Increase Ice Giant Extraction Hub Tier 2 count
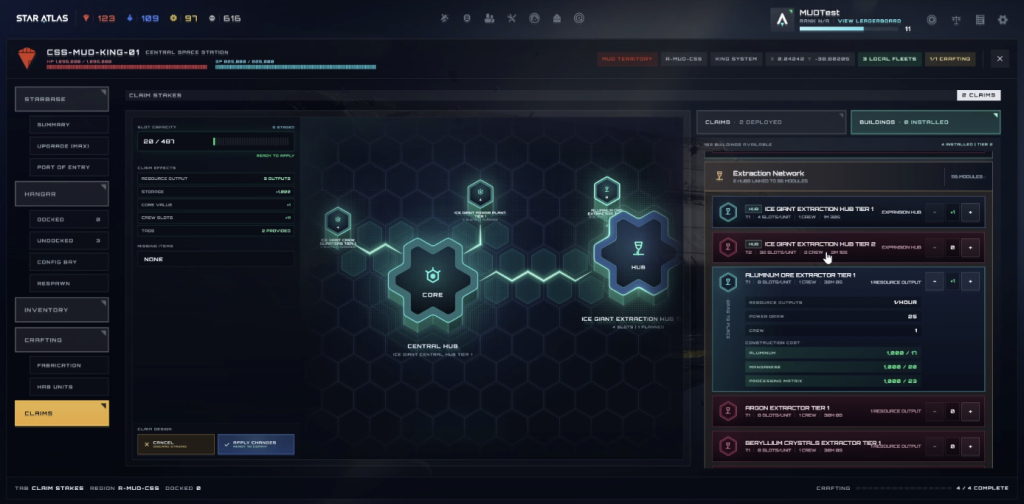The width and height of the screenshot is (1024, 504). [x=970, y=247]
